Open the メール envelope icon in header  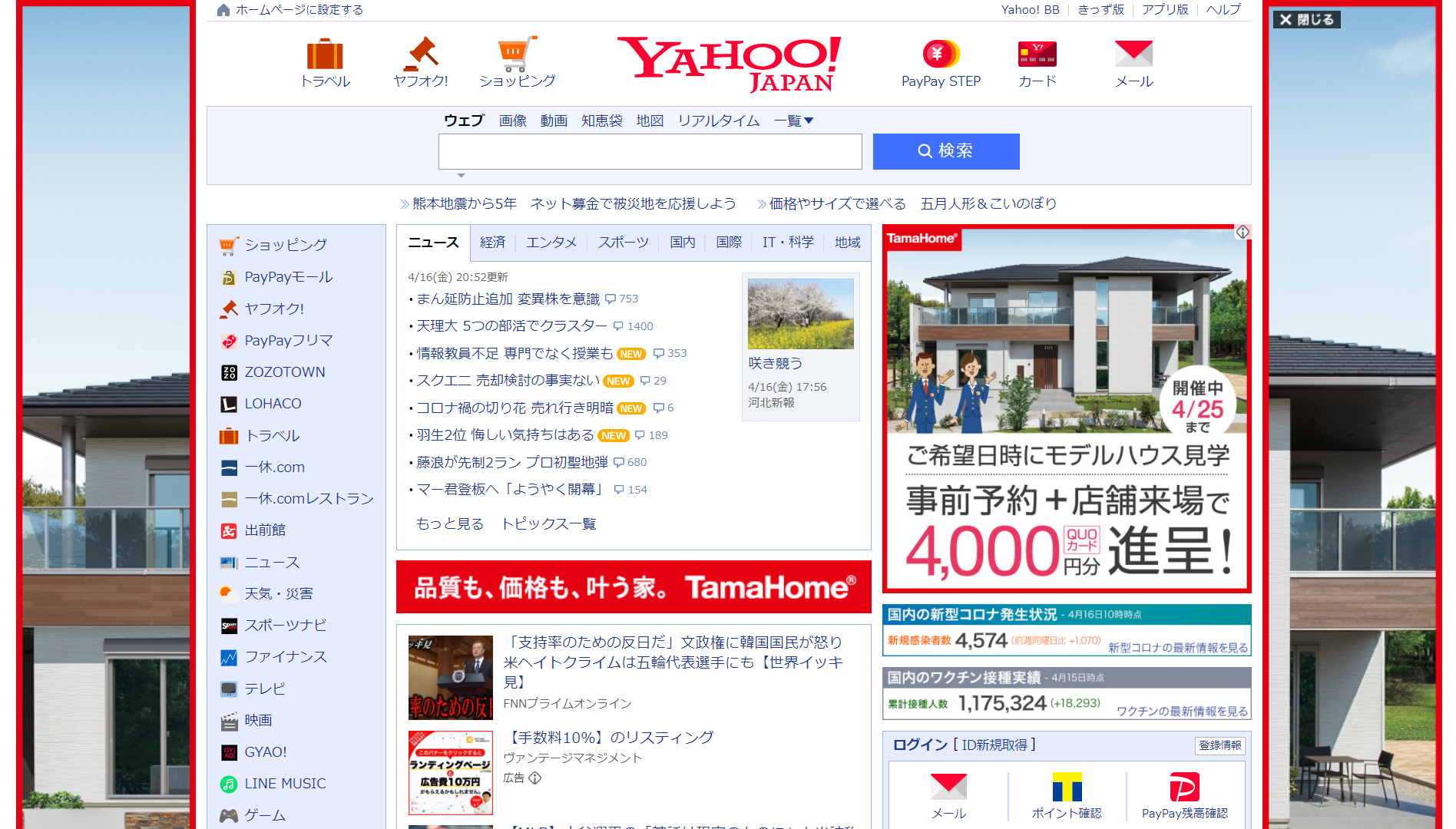[x=1134, y=54]
